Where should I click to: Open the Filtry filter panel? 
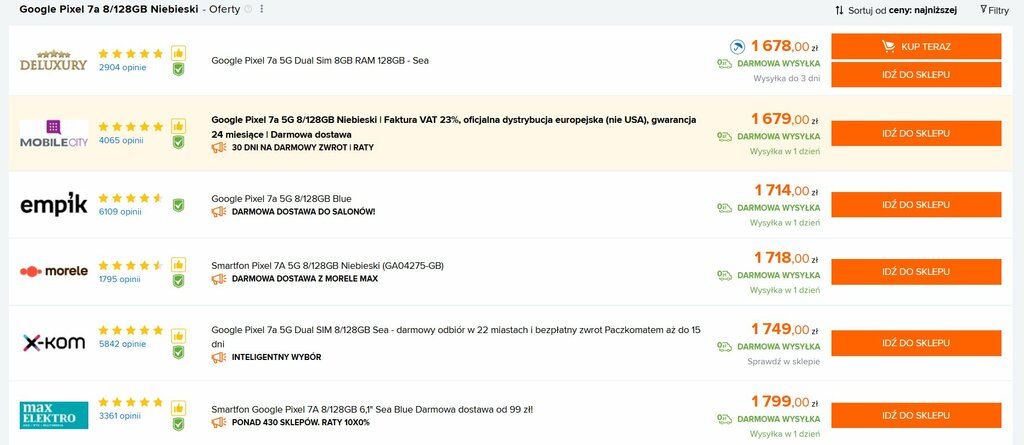click(995, 10)
